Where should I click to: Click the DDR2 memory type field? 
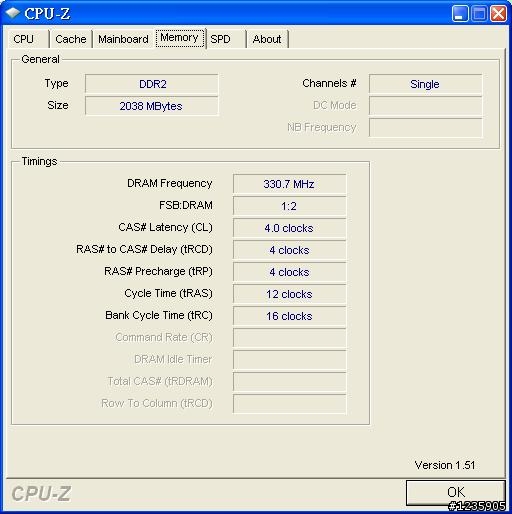click(x=152, y=84)
